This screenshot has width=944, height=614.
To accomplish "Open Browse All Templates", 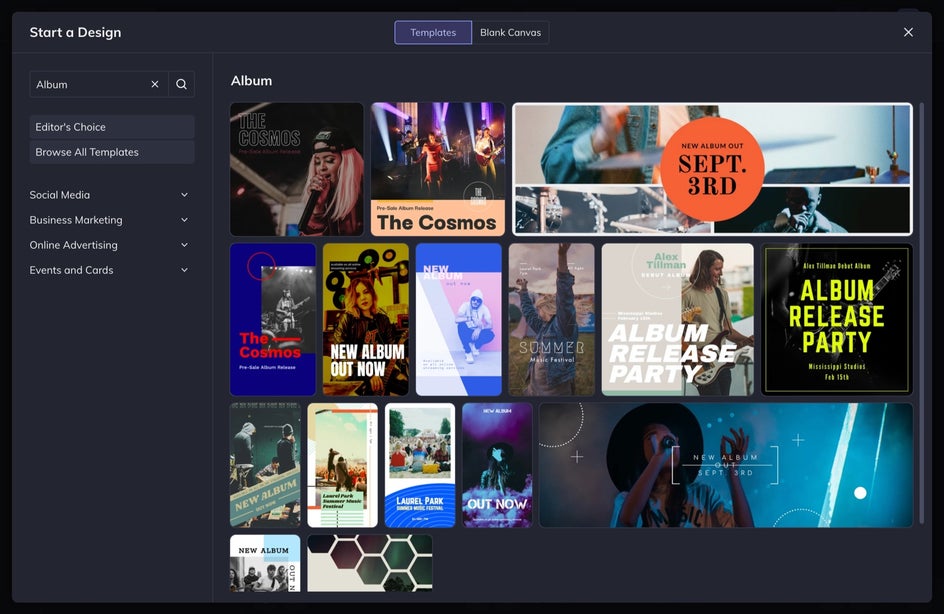I will (112, 152).
